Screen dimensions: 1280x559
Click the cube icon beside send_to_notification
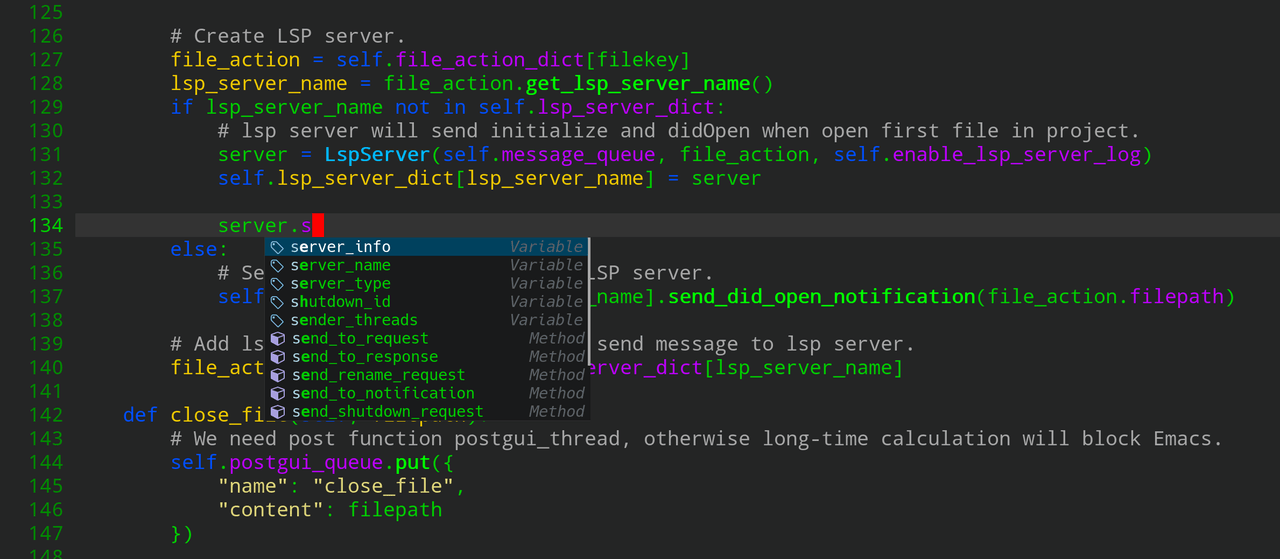(x=277, y=393)
